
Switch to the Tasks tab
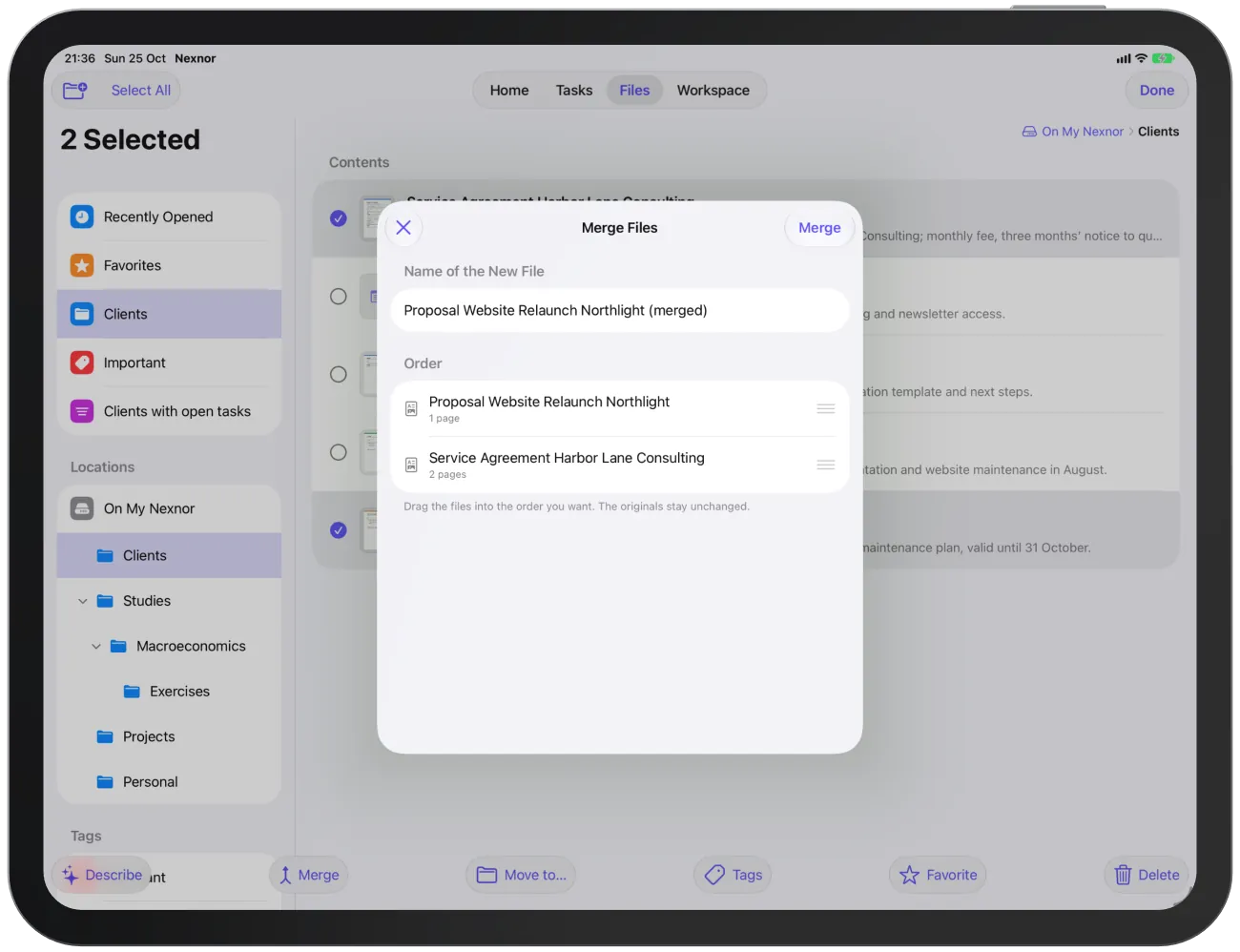574,91
